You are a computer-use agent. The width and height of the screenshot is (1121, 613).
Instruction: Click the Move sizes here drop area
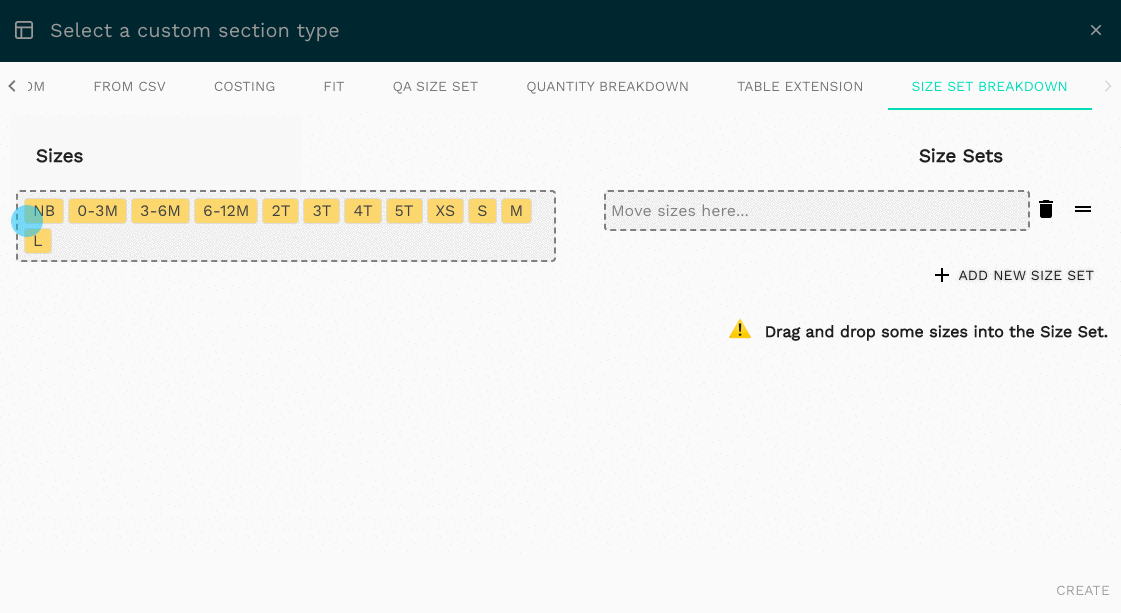[x=816, y=211]
